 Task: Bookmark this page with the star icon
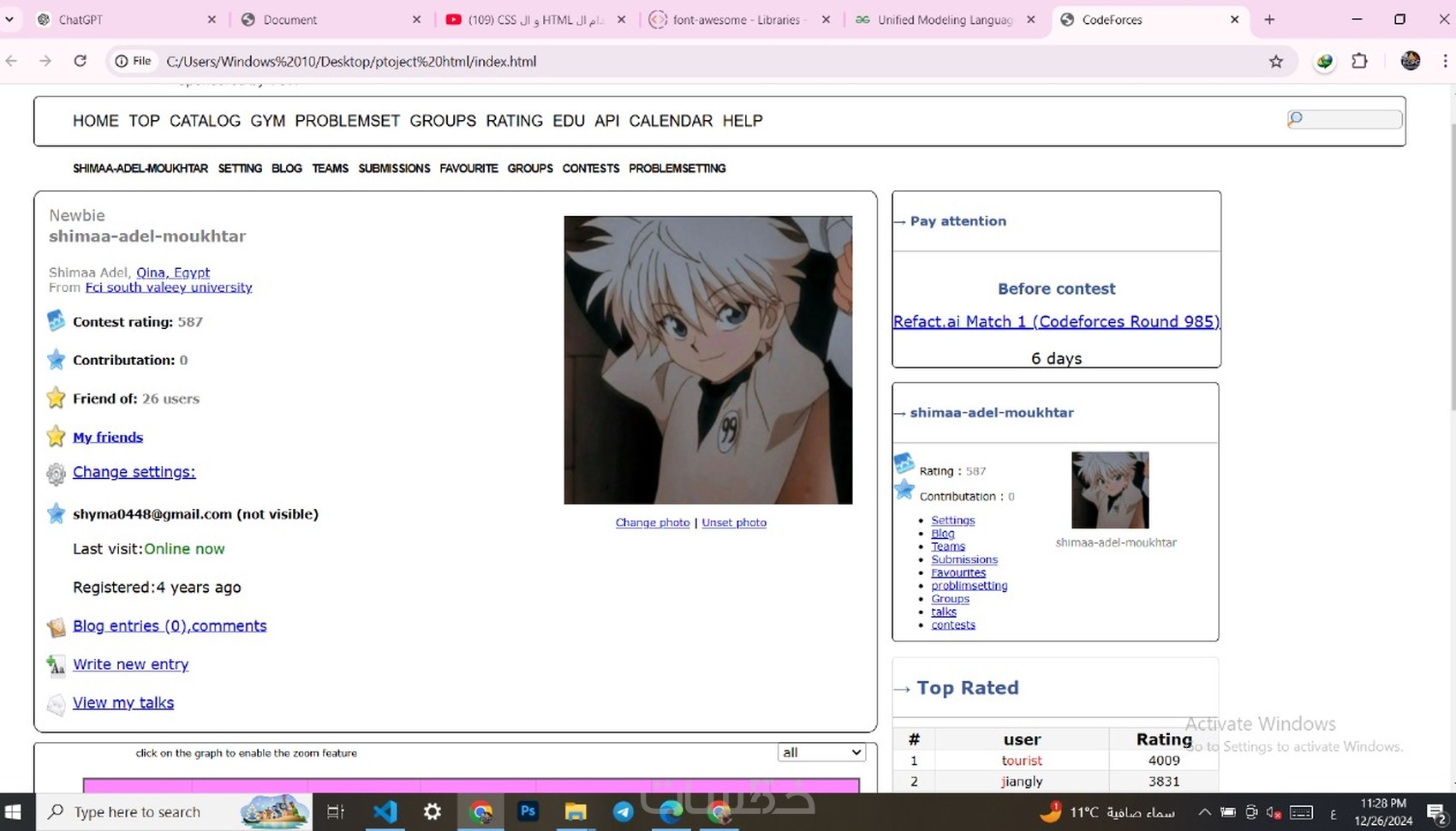(1276, 61)
